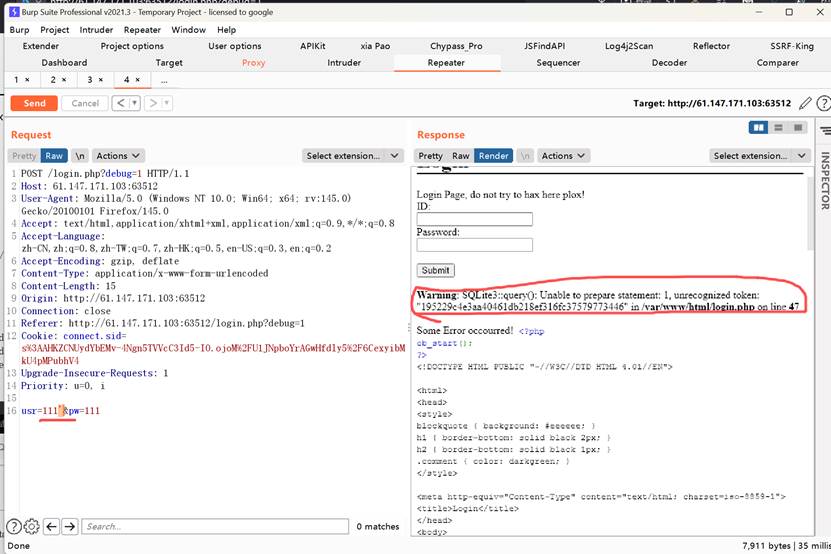
Task: Close Repeater tab 1
Action: [28, 80]
